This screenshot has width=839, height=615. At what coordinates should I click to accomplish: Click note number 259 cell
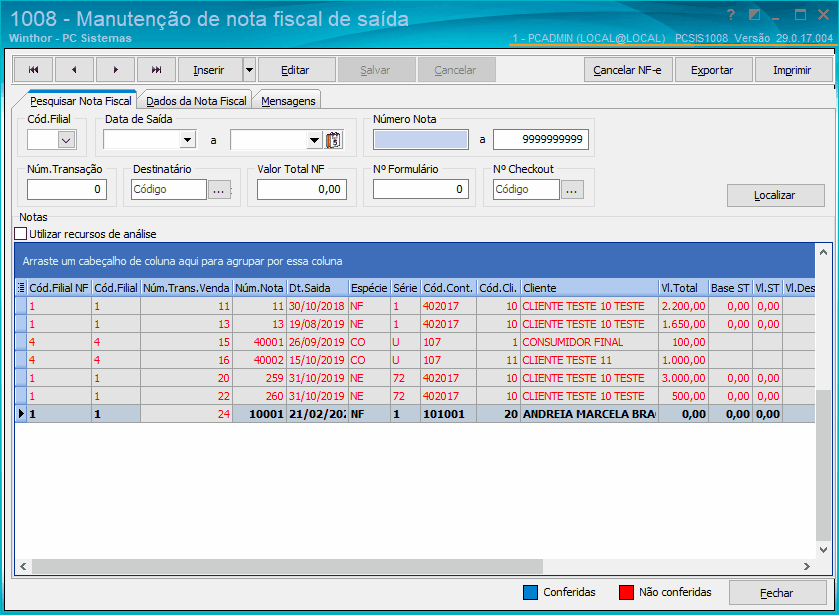coord(260,378)
